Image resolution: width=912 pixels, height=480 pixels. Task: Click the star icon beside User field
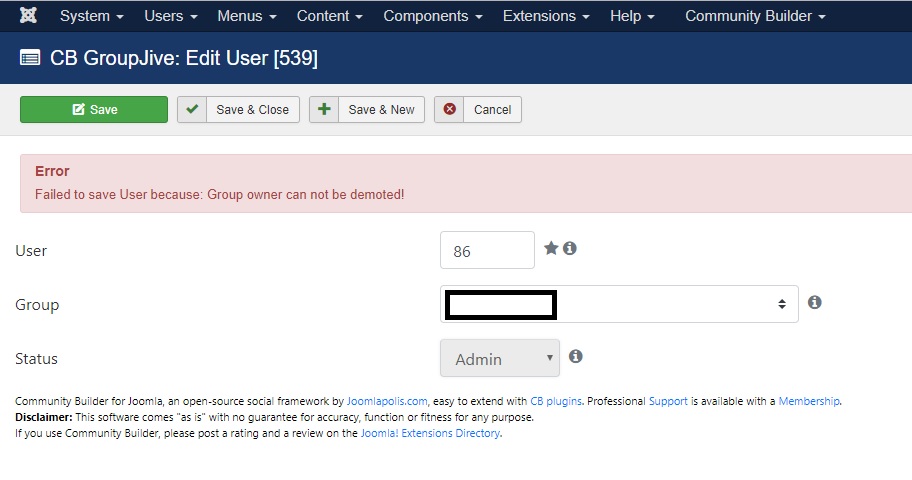click(551, 248)
